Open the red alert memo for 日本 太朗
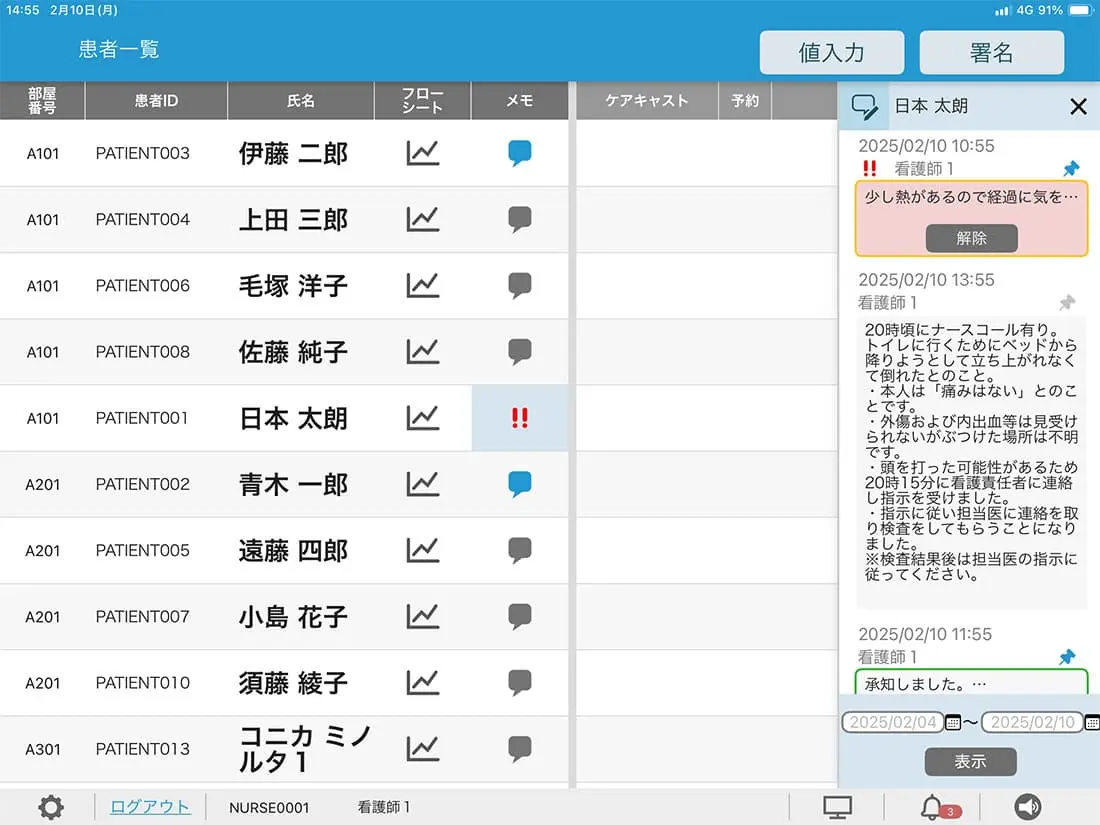This screenshot has height=825, width=1100. [x=519, y=418]
